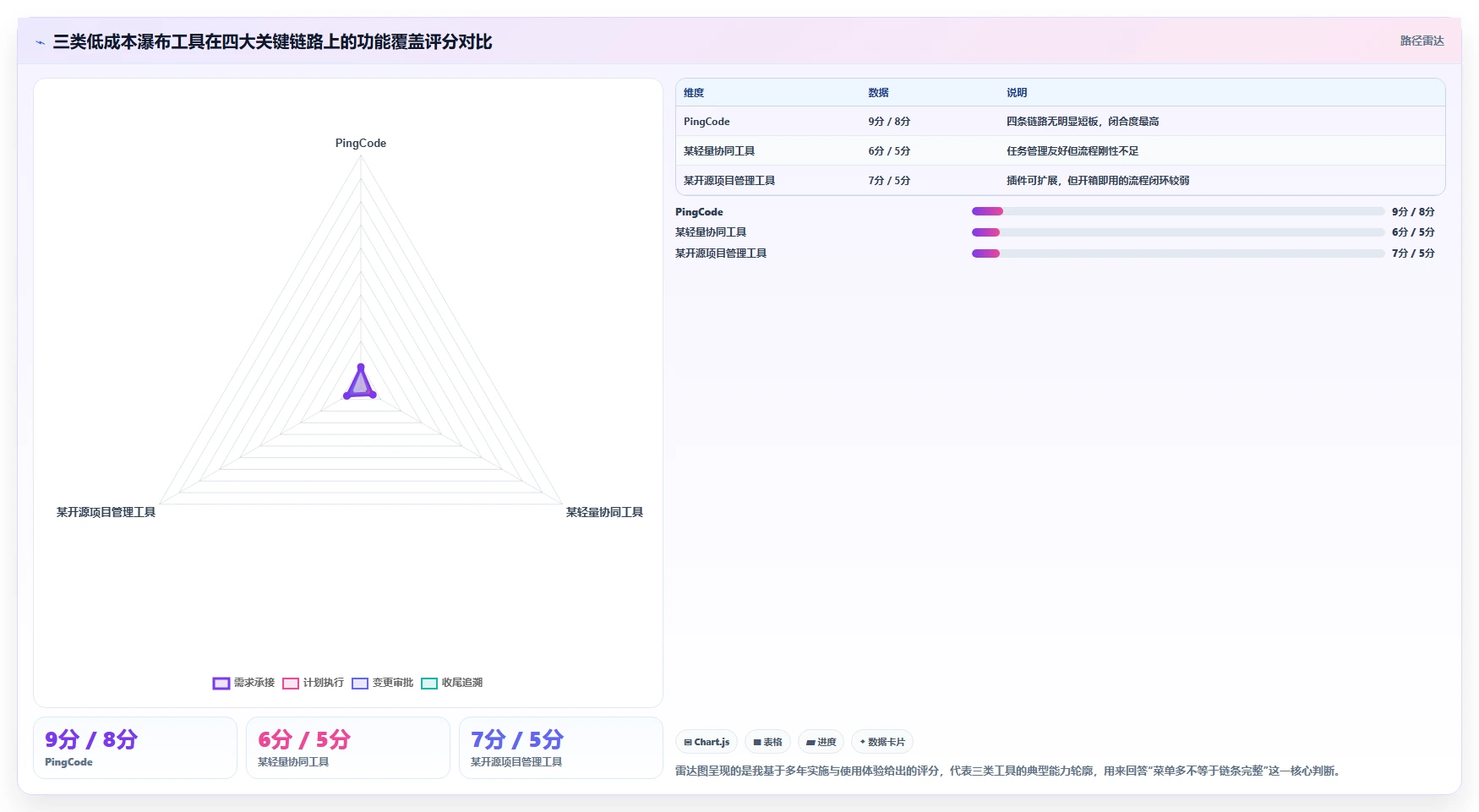The image size is (1479, 812).
Task: Click the 进度 tag chip
Action: pos(821,742)
